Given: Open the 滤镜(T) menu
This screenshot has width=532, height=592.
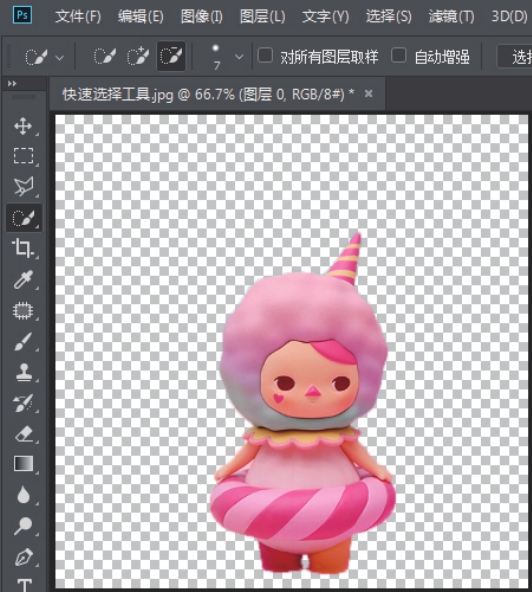Looking at the screenshot, I should point(452,17).
